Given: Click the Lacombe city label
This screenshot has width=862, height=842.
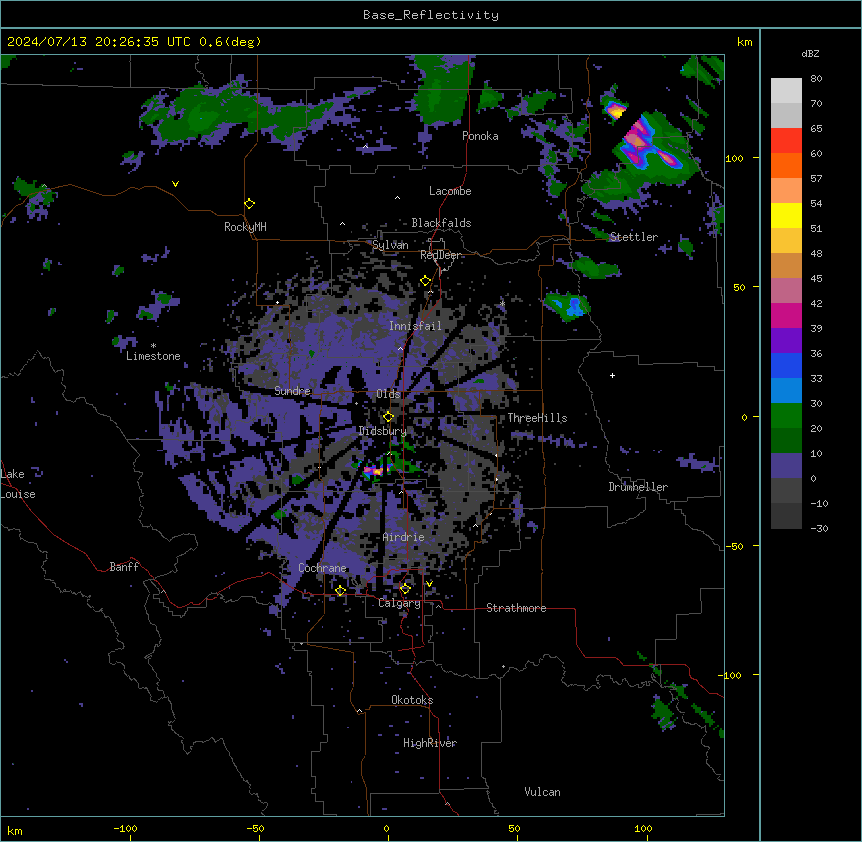Looking at the screenshot, I should coord(450,191).
